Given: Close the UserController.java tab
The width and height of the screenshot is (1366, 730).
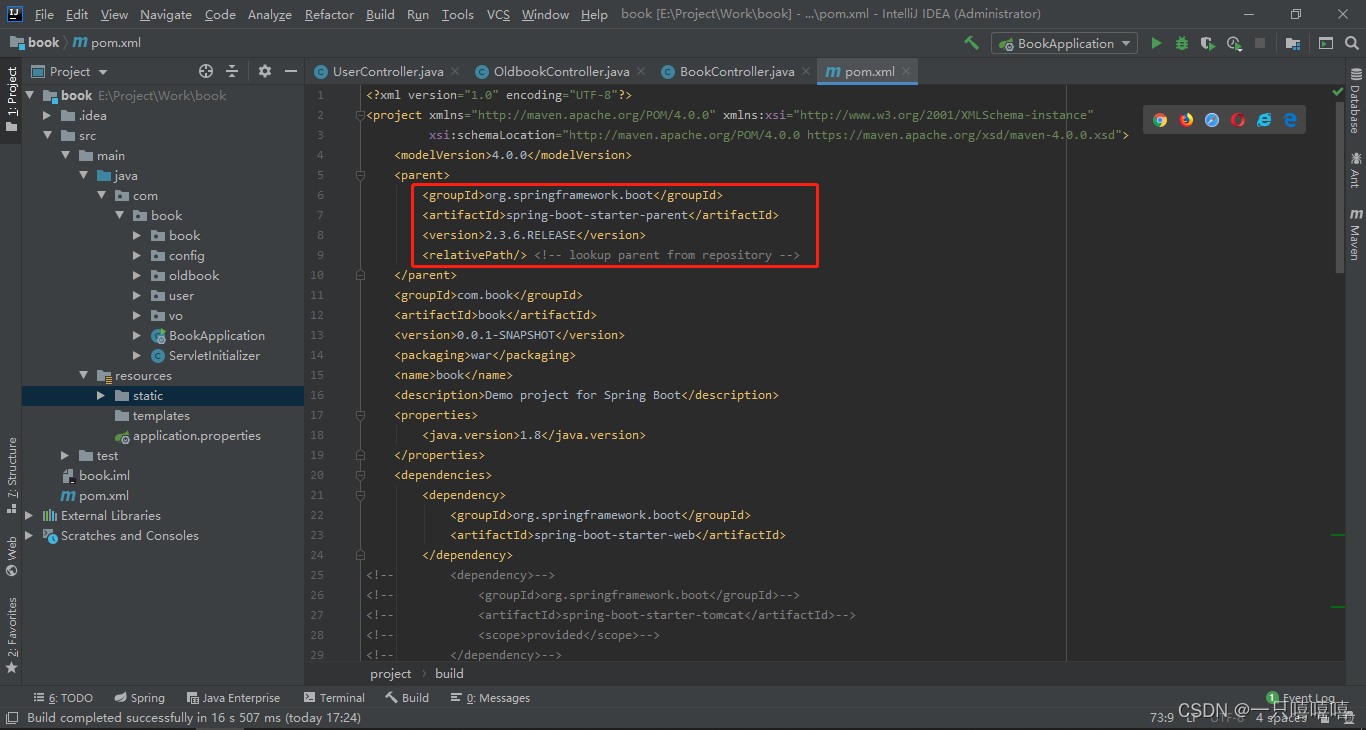Looking at the screenshot, I should (x=454, y=71).
